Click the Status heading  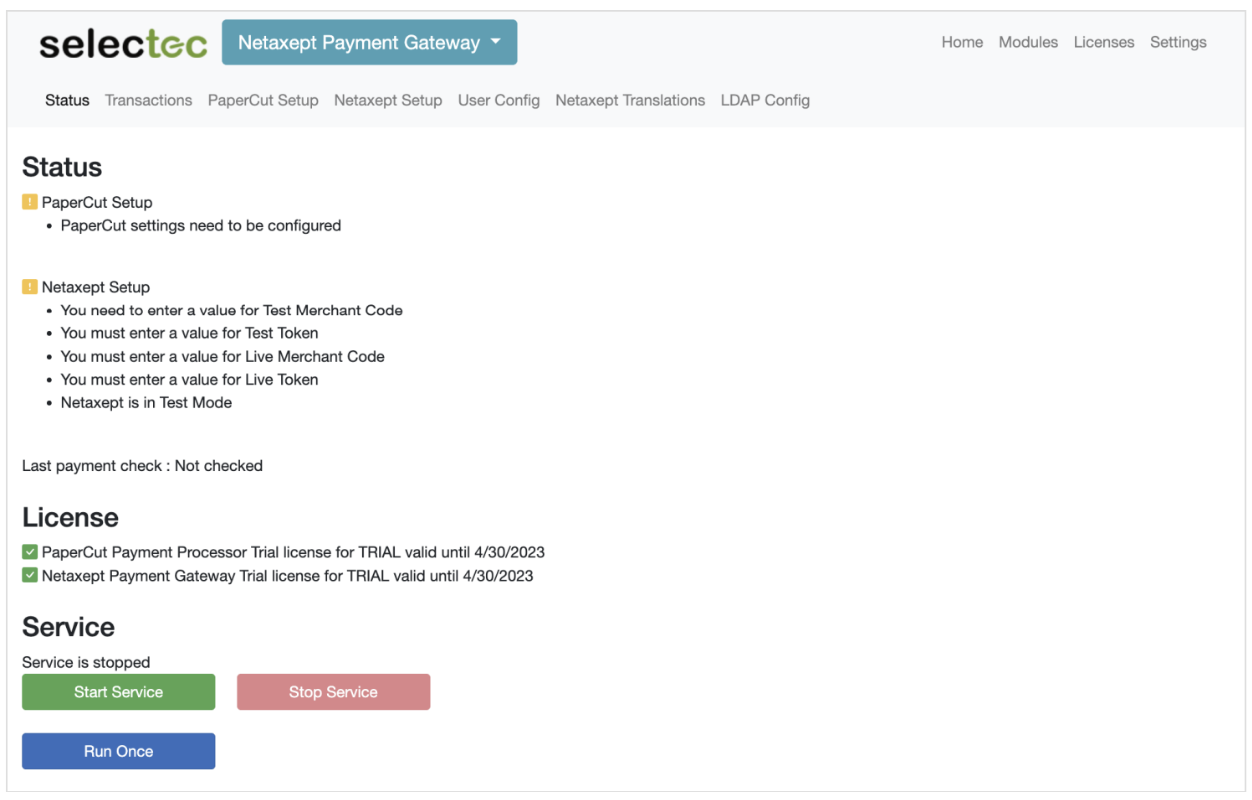(x=62, y=167)
